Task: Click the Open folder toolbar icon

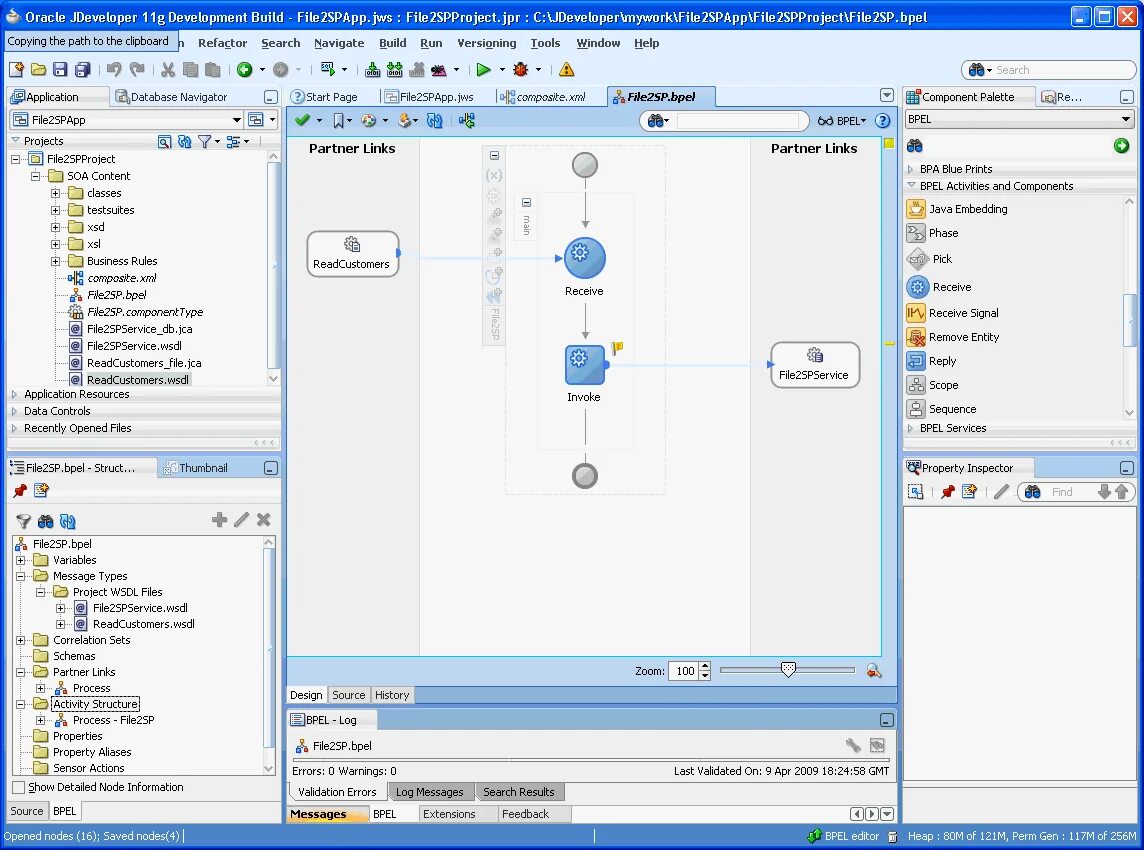Action: tap(39, 69)
